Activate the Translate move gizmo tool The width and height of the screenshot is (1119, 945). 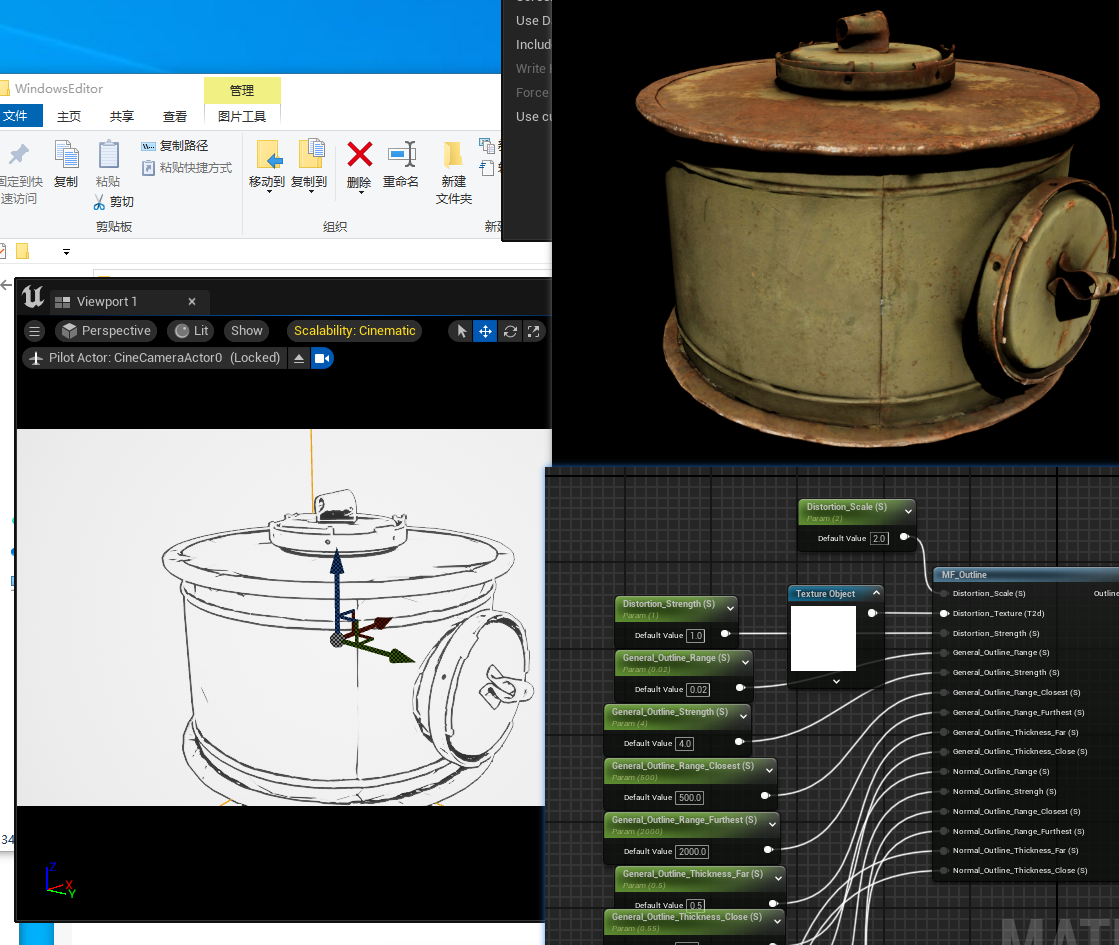pos(485,331)
